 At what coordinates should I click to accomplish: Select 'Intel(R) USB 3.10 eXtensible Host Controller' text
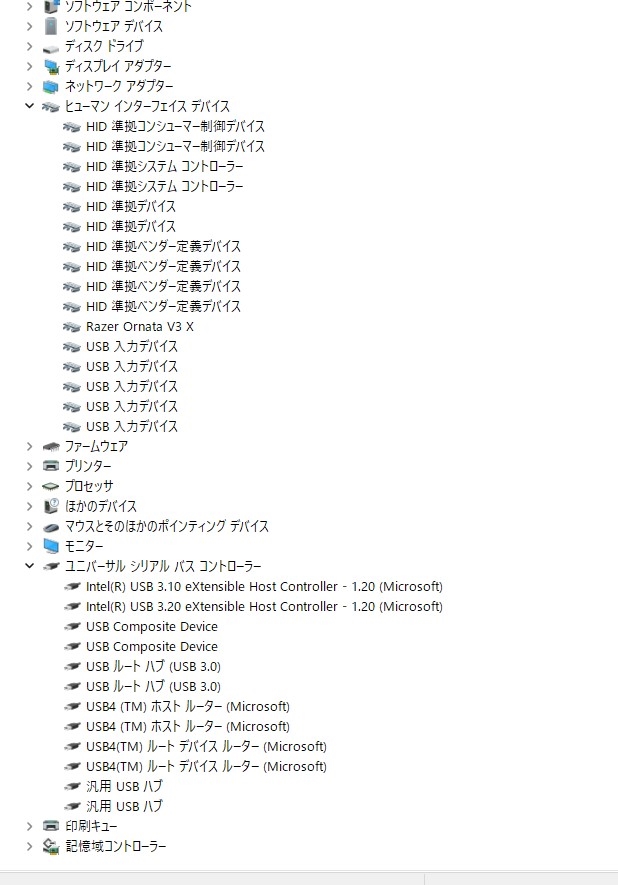pyautogui.click(x=212, y=586)
